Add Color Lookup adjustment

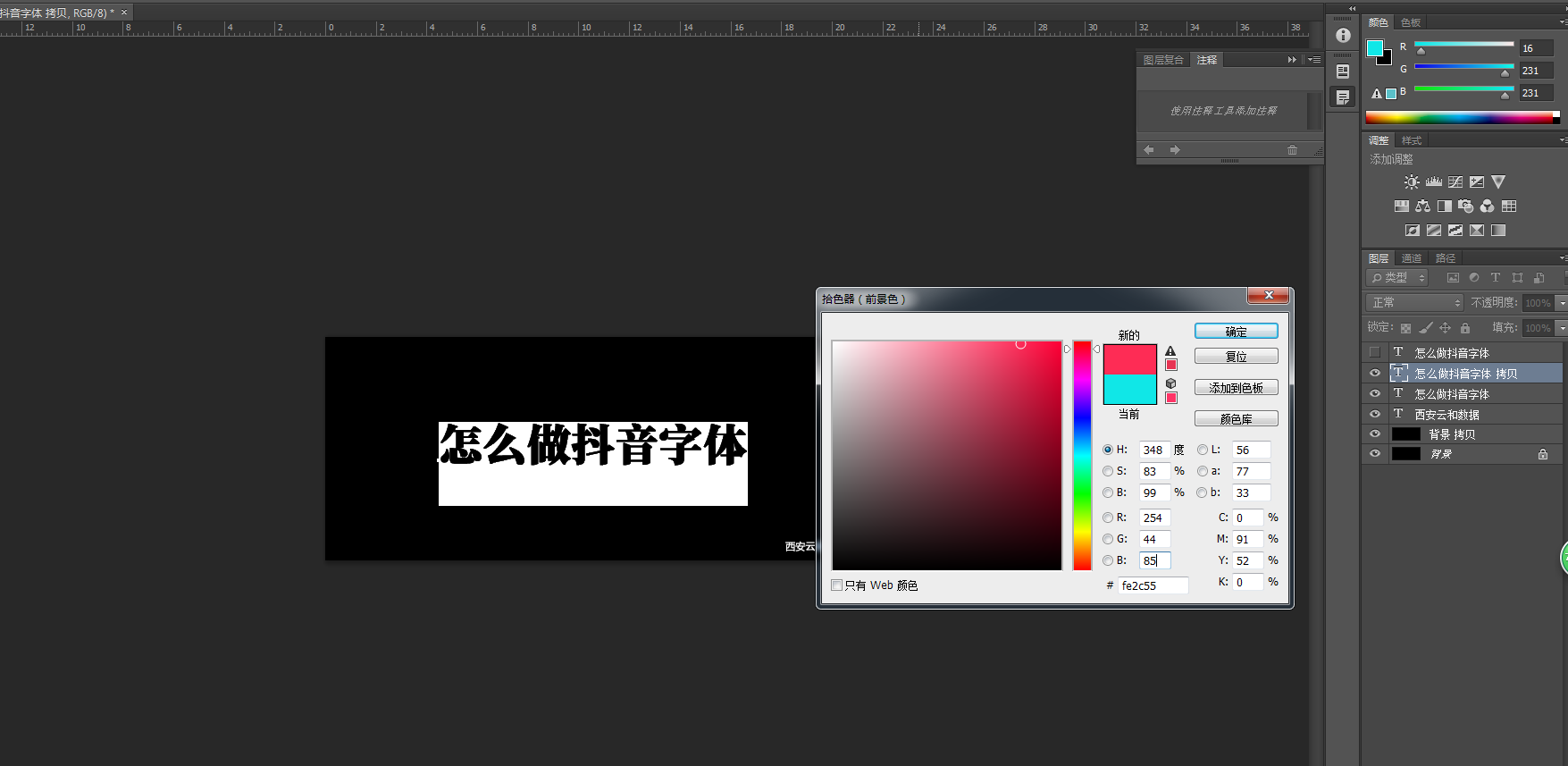point(1509,206)
